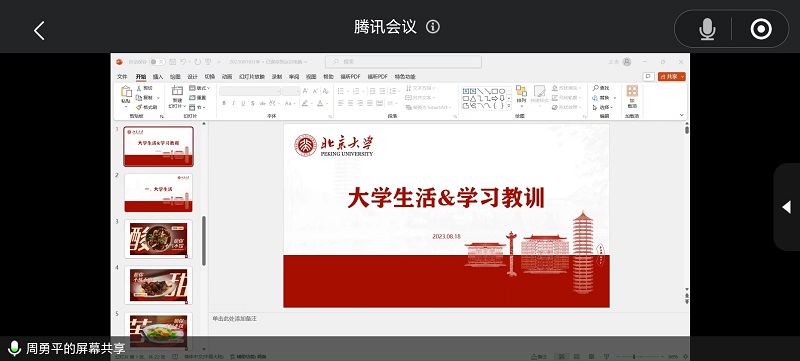Screen dimensions: 800x361
Task: Open the Design (设计) ribbon tab
Action: pyautogui.click(x=192, y=76)
